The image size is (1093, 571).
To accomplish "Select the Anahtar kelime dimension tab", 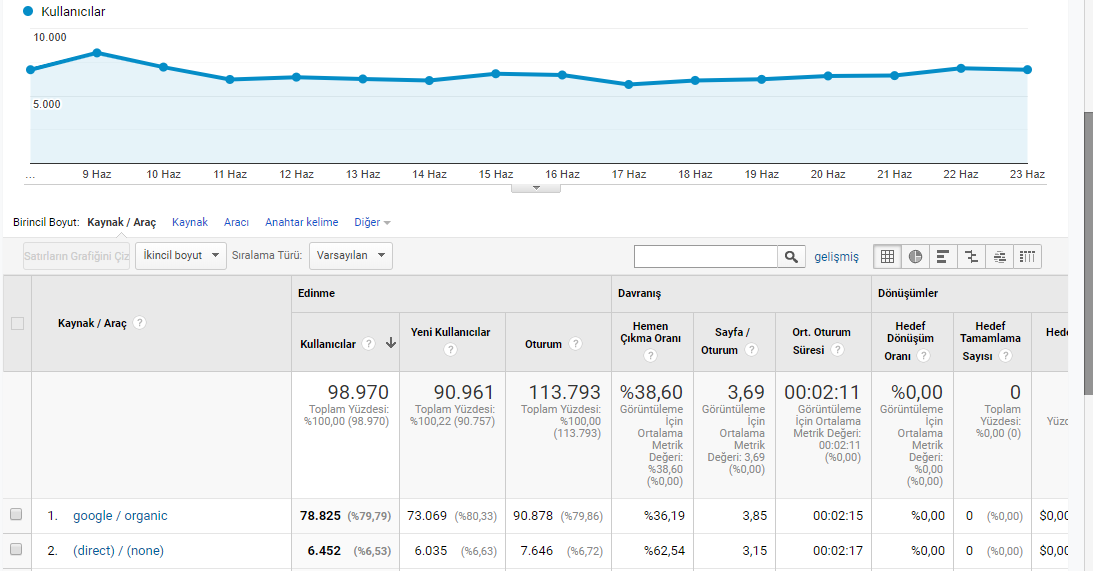I will 301,222.
